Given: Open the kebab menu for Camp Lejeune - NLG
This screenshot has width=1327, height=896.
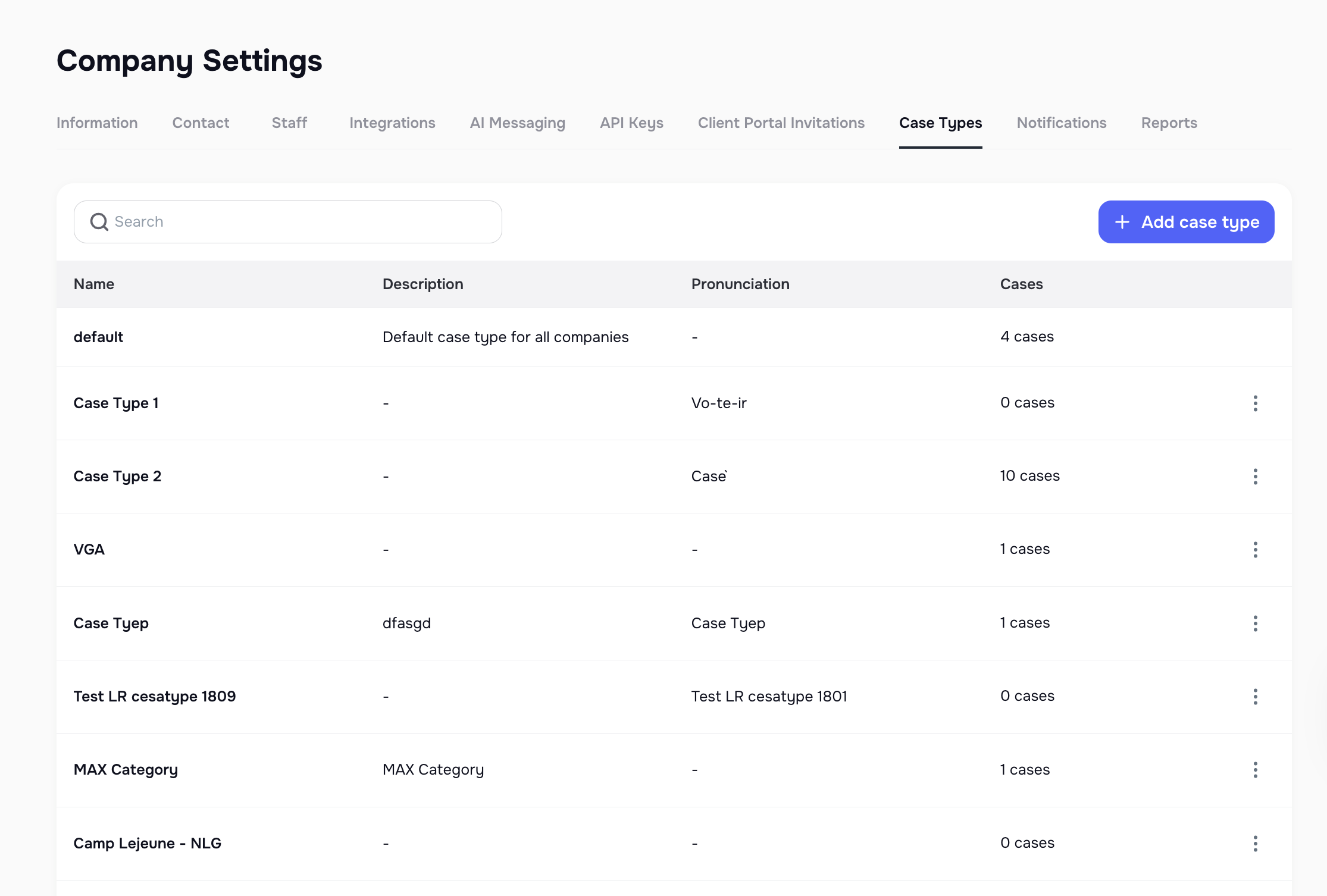Looking at the screenshot, I should 1256,843.
